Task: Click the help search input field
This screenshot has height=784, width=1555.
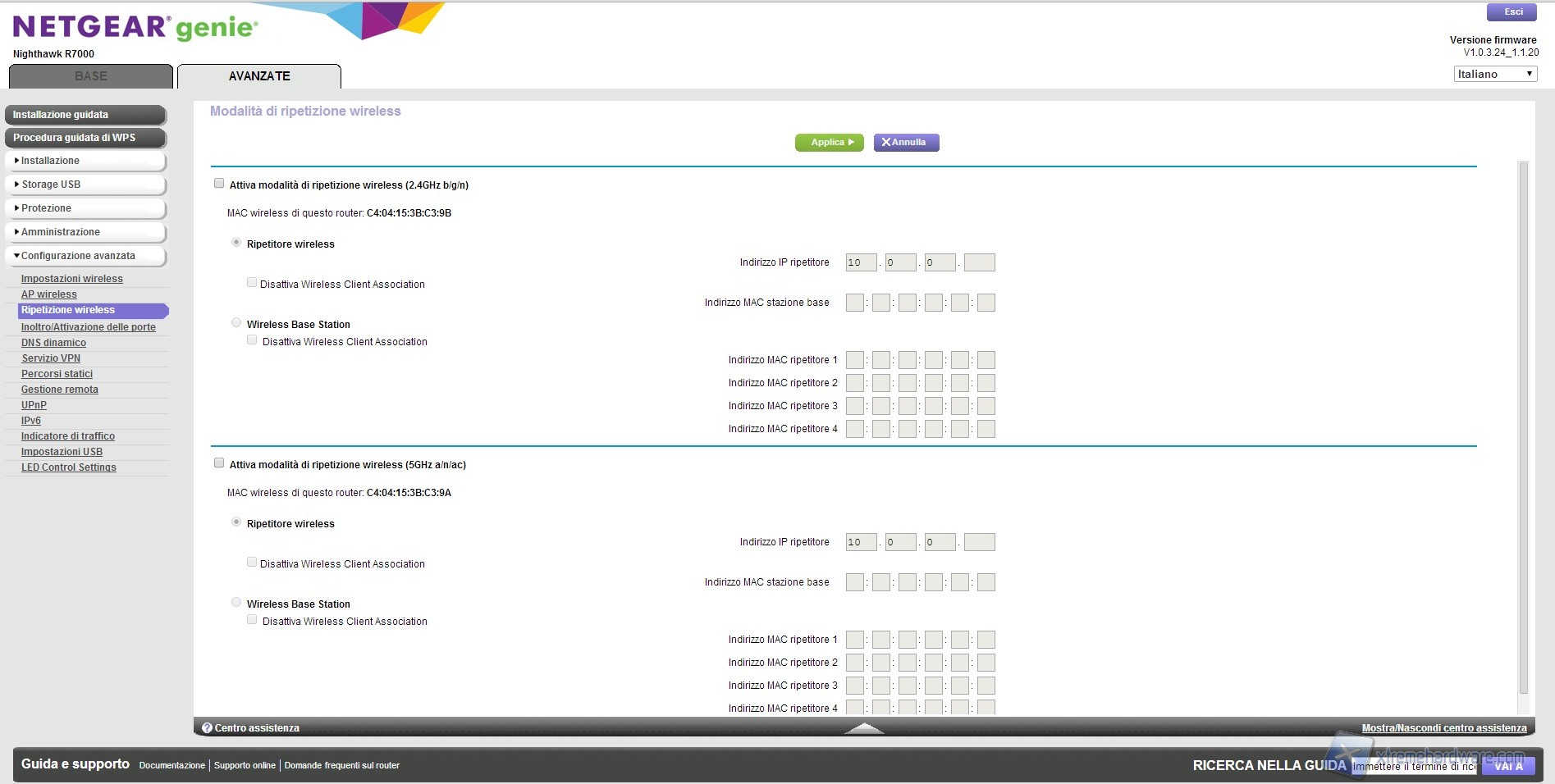Action: (1413, 766)
